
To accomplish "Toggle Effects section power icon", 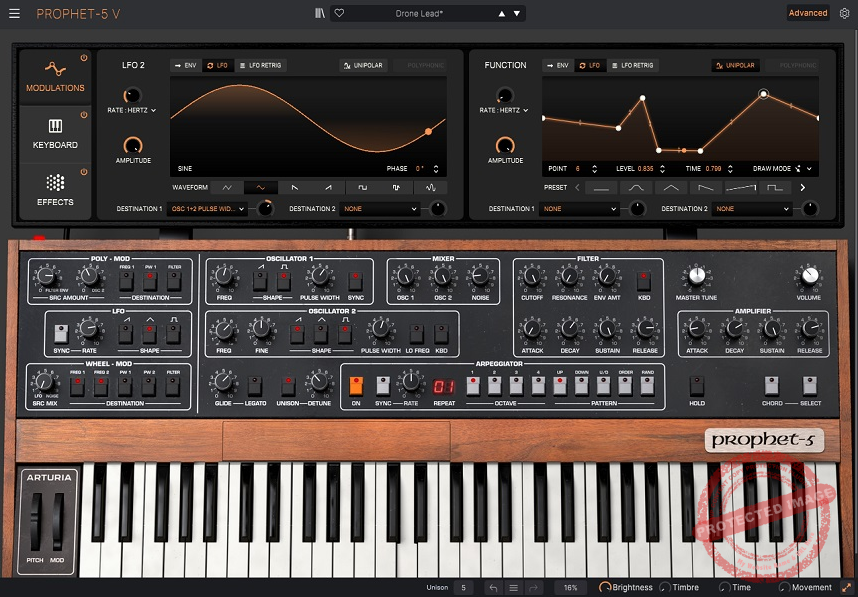I will click(84, 172).
